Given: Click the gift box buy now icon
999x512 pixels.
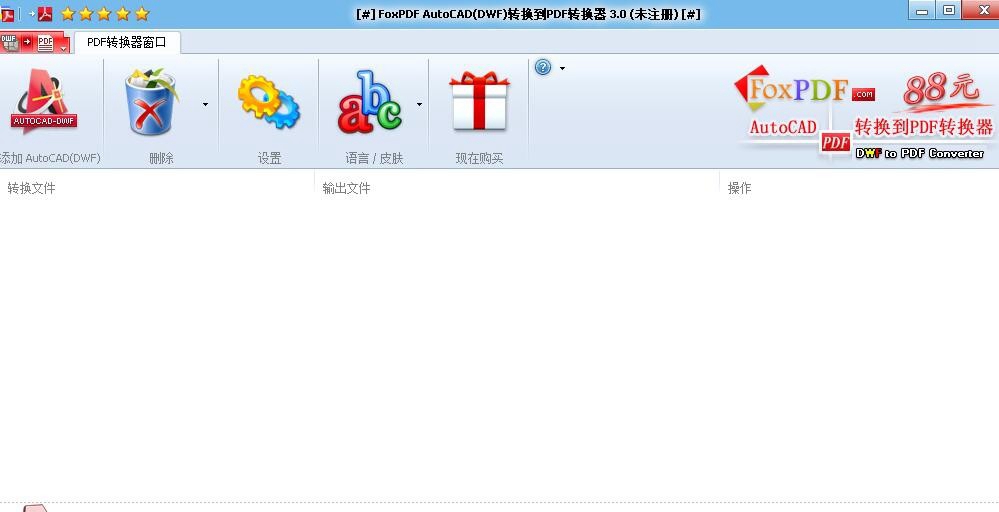Looking at the screenshot, I should coord(479,102).
